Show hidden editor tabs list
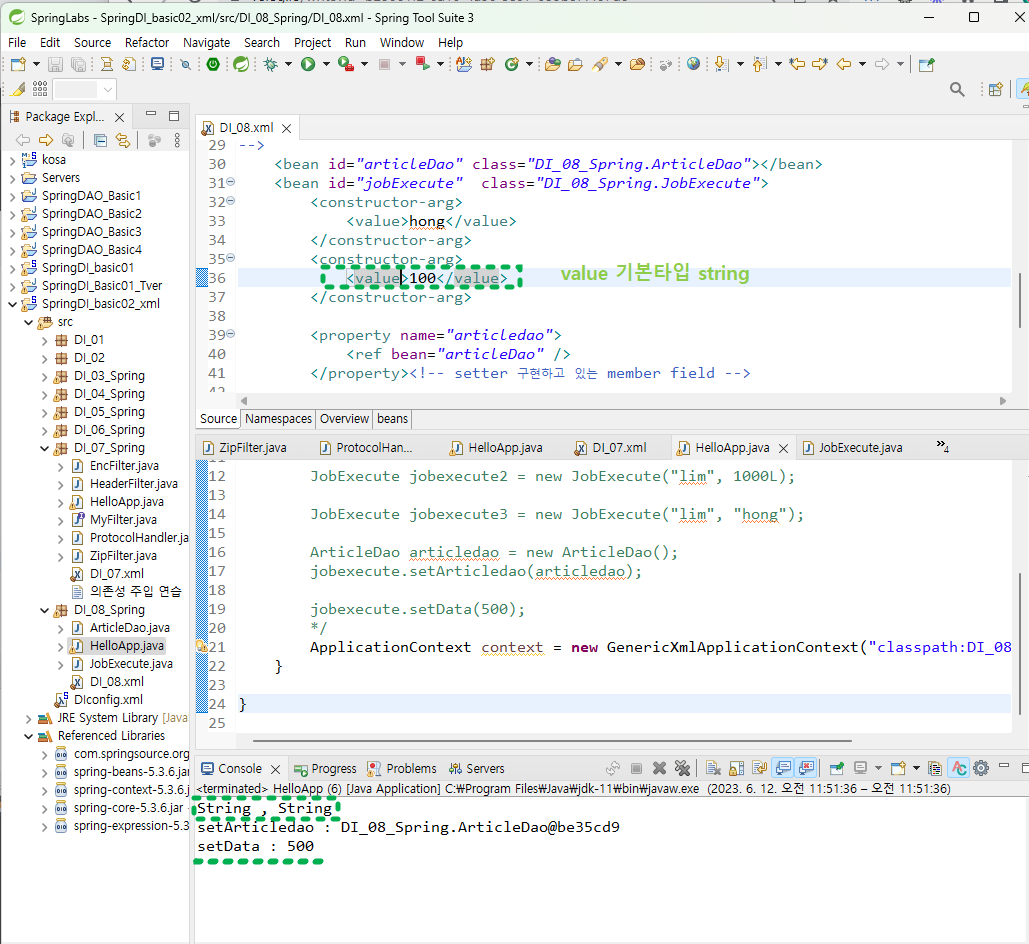This screenshot has width=1029, height=944. pos(942,446)
